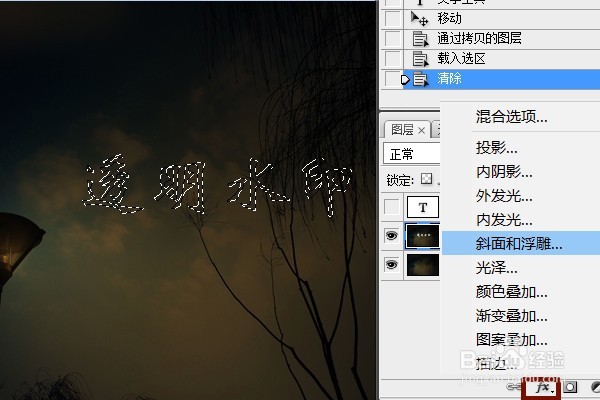Show the hidden text layer visibility box

click(x=391, y=207)
